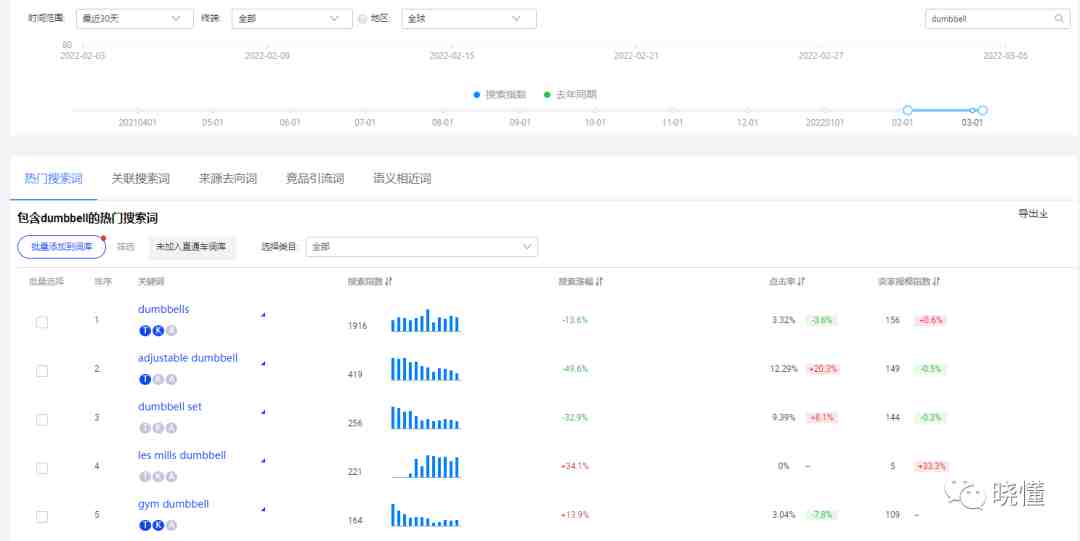
Task: Click the left handle of the timeline range slider
Action: point(907,110)
